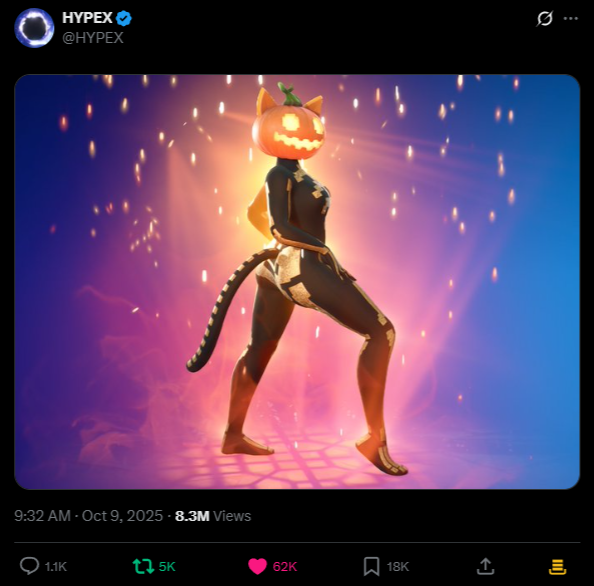Click the blue verified badge
The height and width of the screenshot is (586, 594).
(x=124, y=18)
